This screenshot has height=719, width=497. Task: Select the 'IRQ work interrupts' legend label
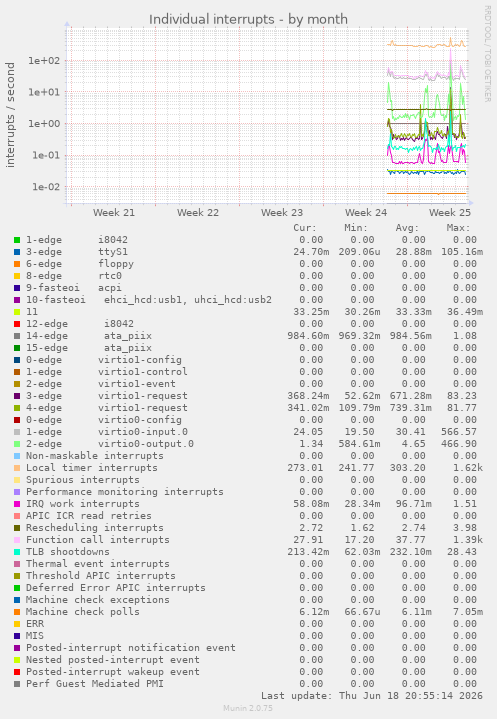83,504
